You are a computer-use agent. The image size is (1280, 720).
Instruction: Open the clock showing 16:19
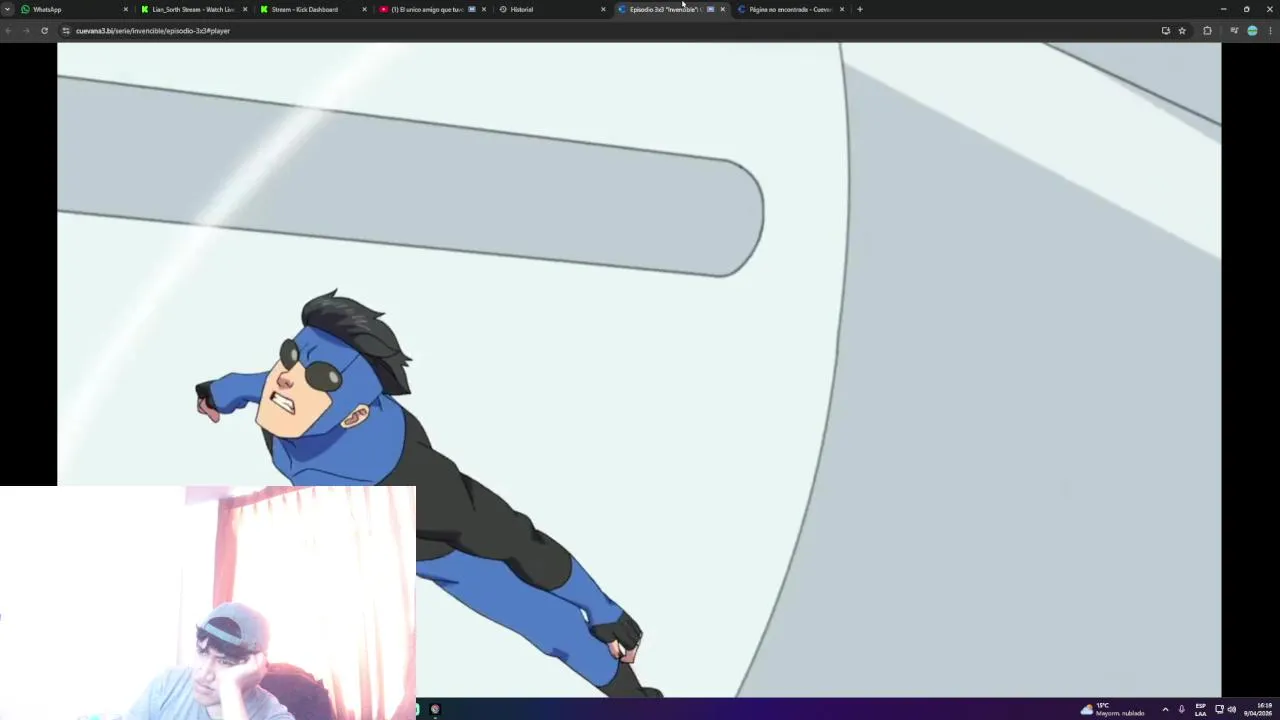1258,709
